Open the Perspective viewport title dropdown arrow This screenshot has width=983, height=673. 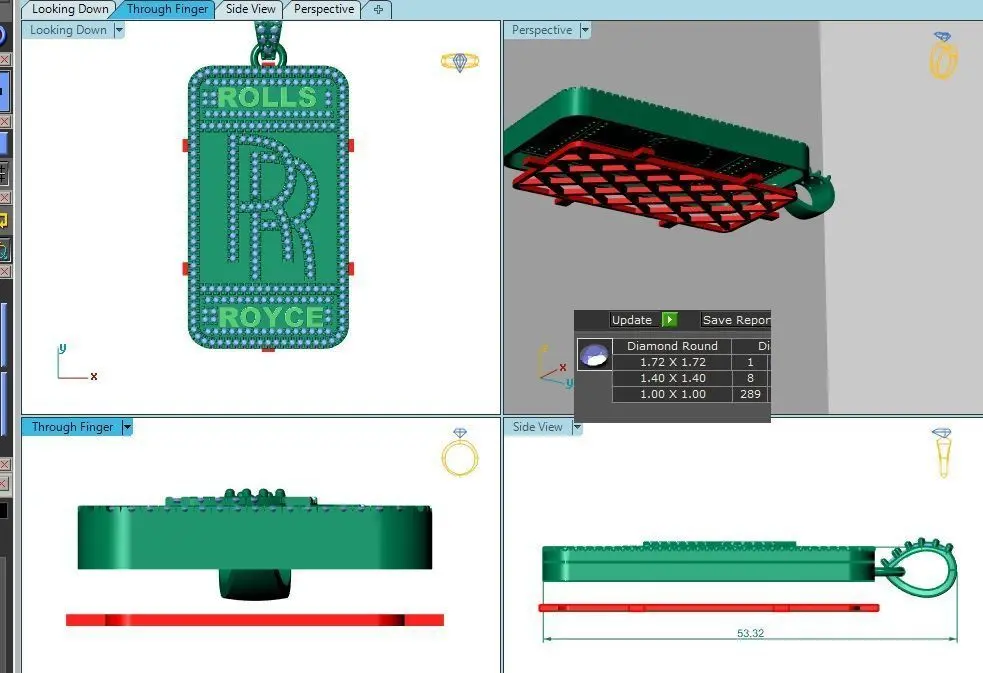click(x=585, y=30)
